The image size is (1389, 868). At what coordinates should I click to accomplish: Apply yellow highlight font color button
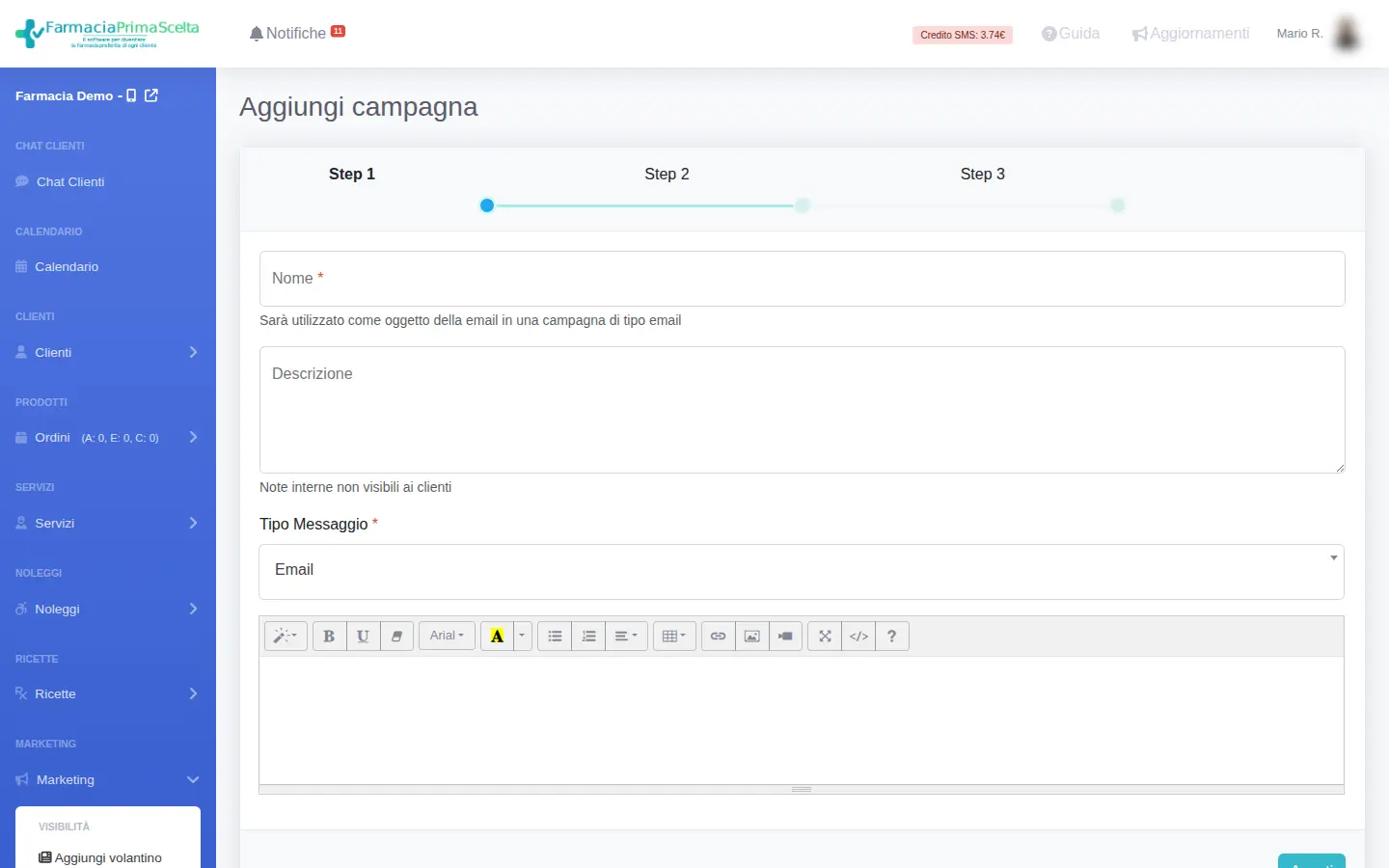tap(497, 636)
